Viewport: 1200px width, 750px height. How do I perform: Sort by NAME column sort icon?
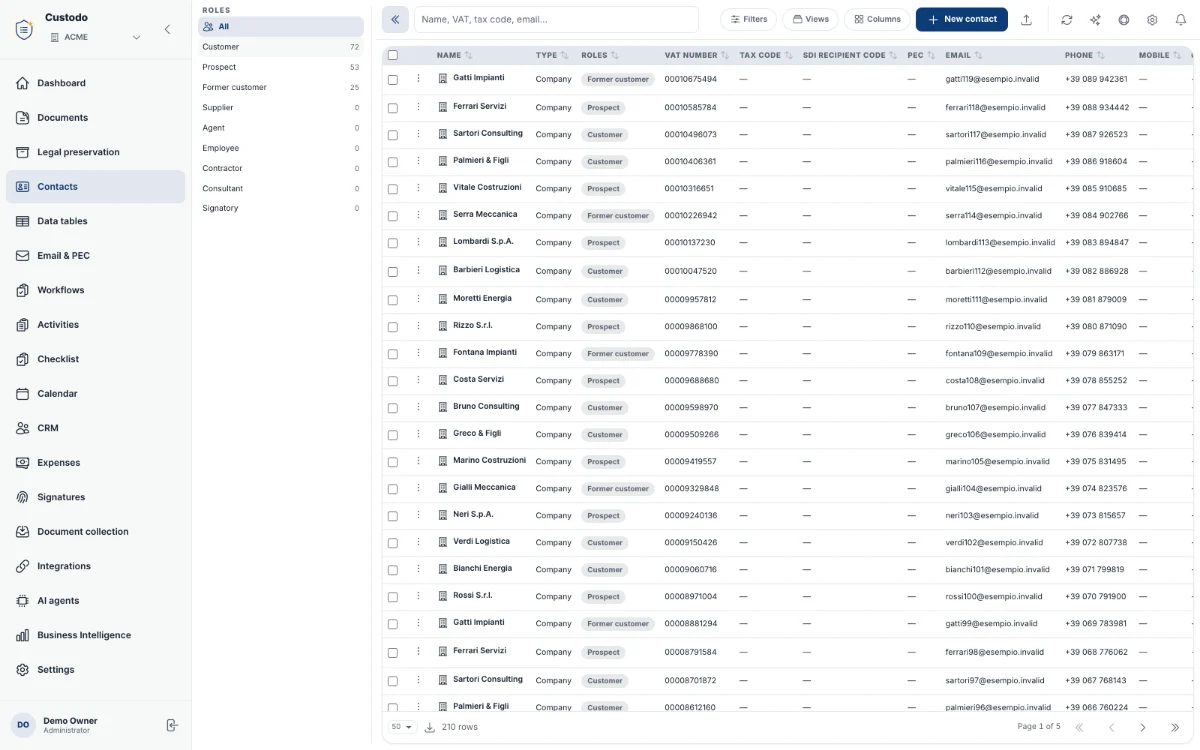point(468,55)
